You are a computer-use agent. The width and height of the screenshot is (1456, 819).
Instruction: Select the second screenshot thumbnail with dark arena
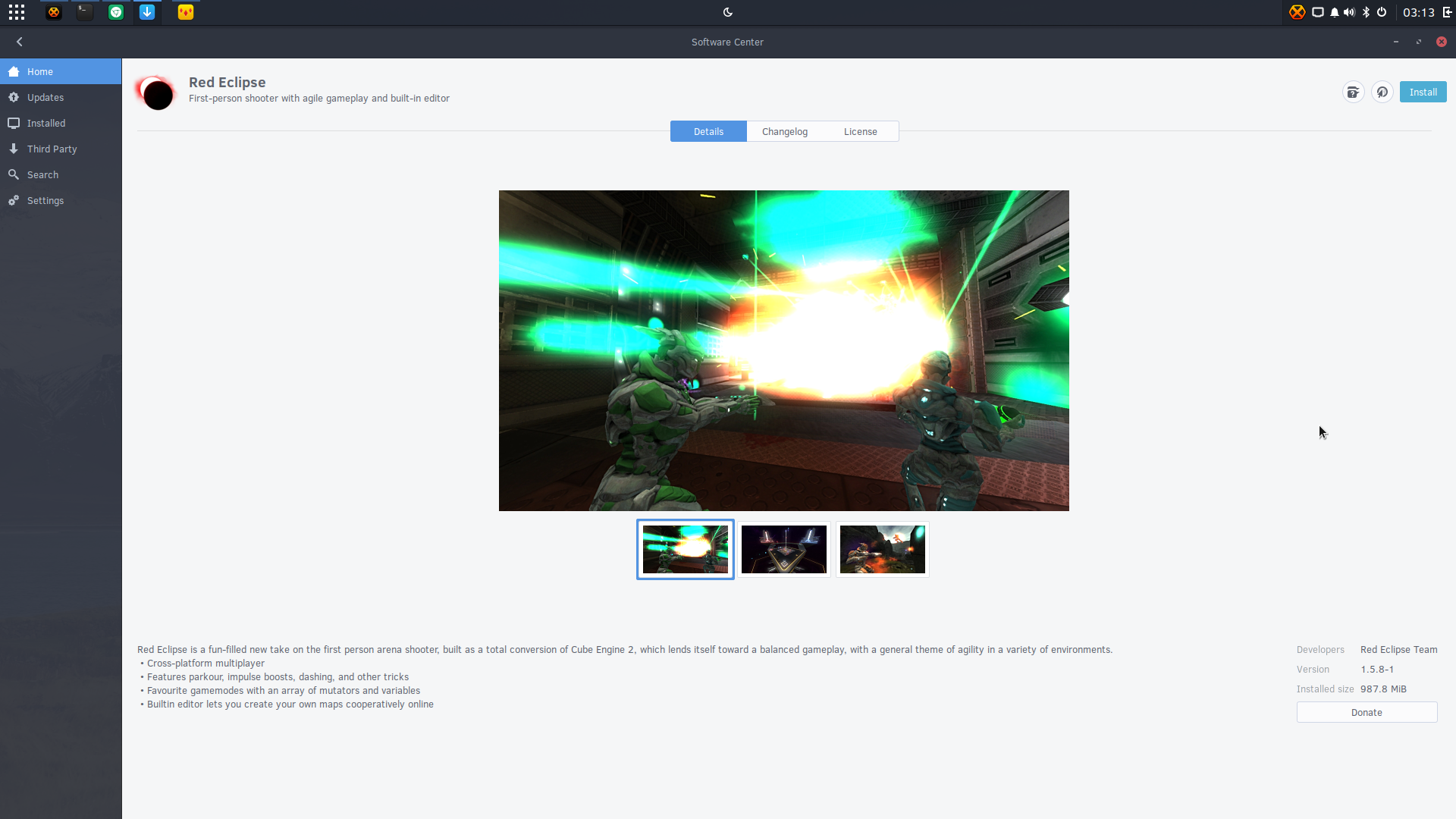click(784, 549)
